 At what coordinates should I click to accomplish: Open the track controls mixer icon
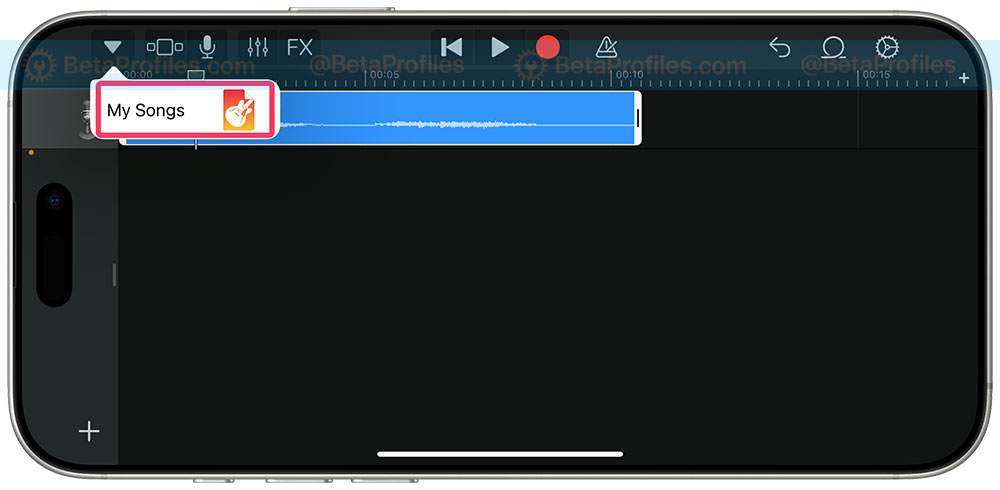tap(258, 47)
